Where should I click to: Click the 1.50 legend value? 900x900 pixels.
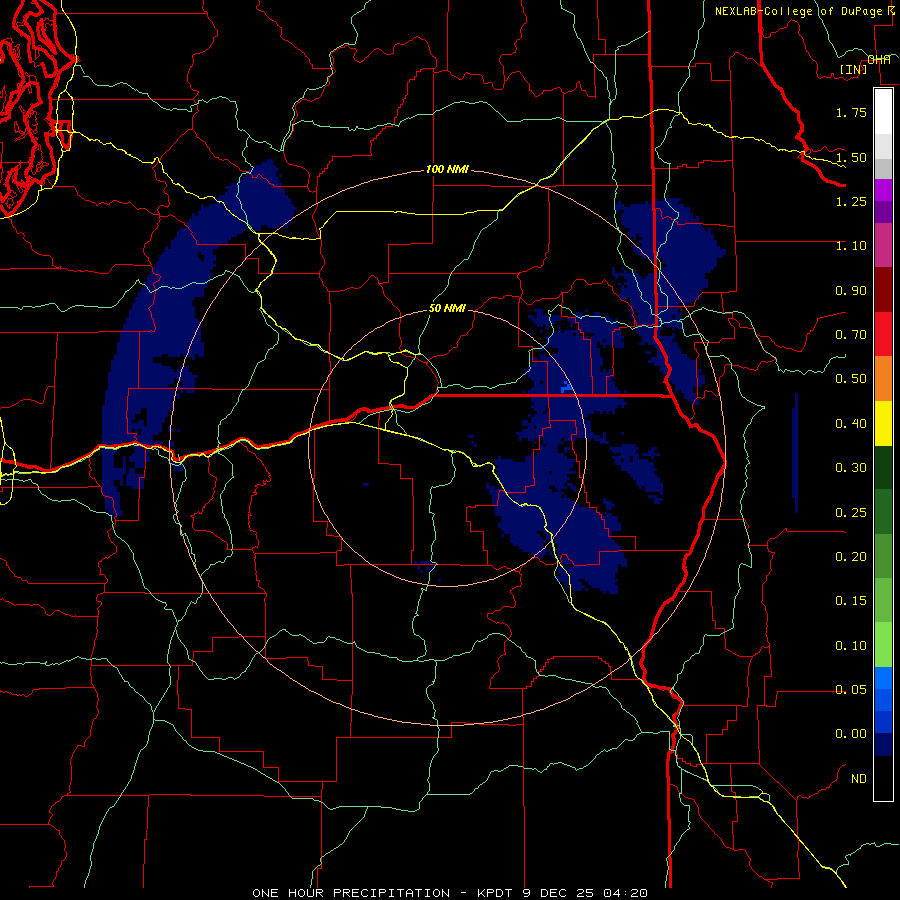(851, 157)
